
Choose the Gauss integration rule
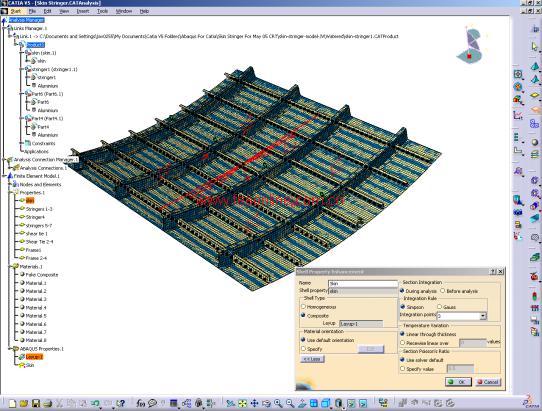(439, 307)
